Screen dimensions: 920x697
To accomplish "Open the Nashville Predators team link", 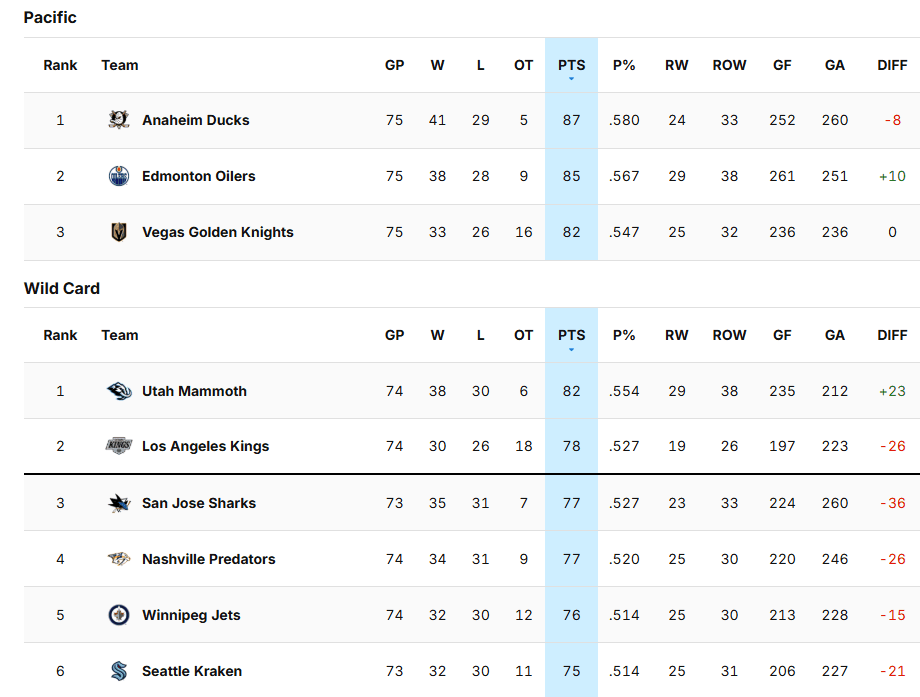I will (x=208, y=559).
